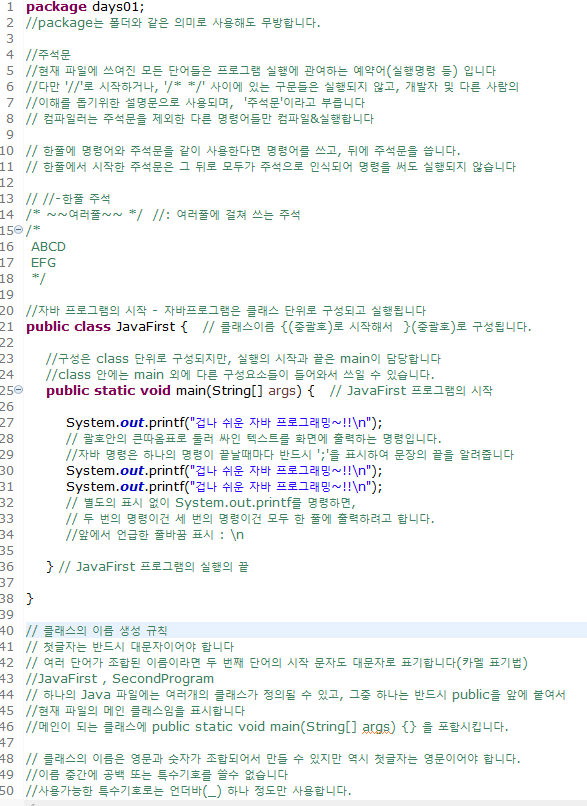The height and width of the screenshot is (806, 587).
Task: Click the comment on line 41 about 대문자
Action: click(x=130, y=647)
